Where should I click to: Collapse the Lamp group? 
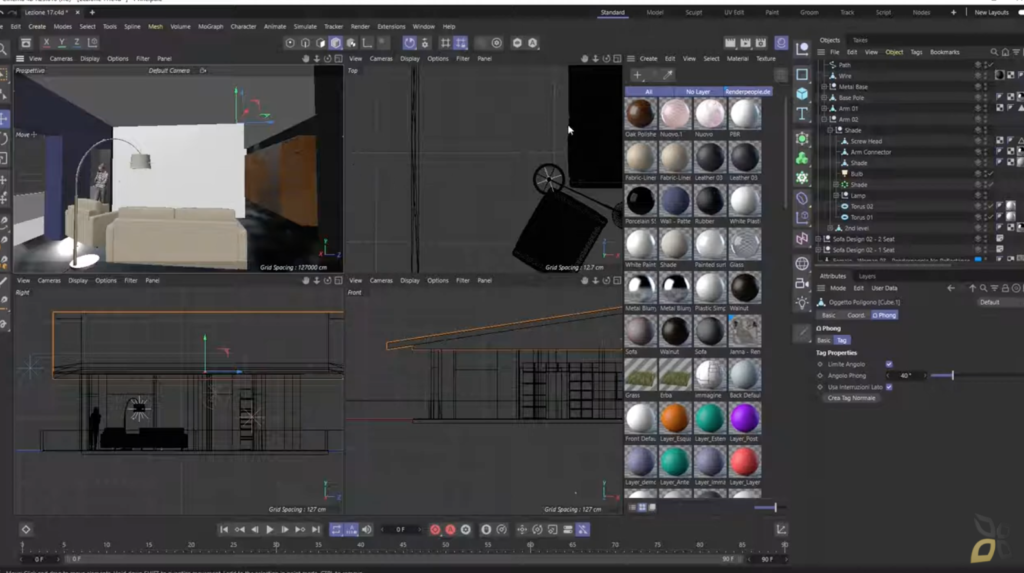tap(836, 195)
